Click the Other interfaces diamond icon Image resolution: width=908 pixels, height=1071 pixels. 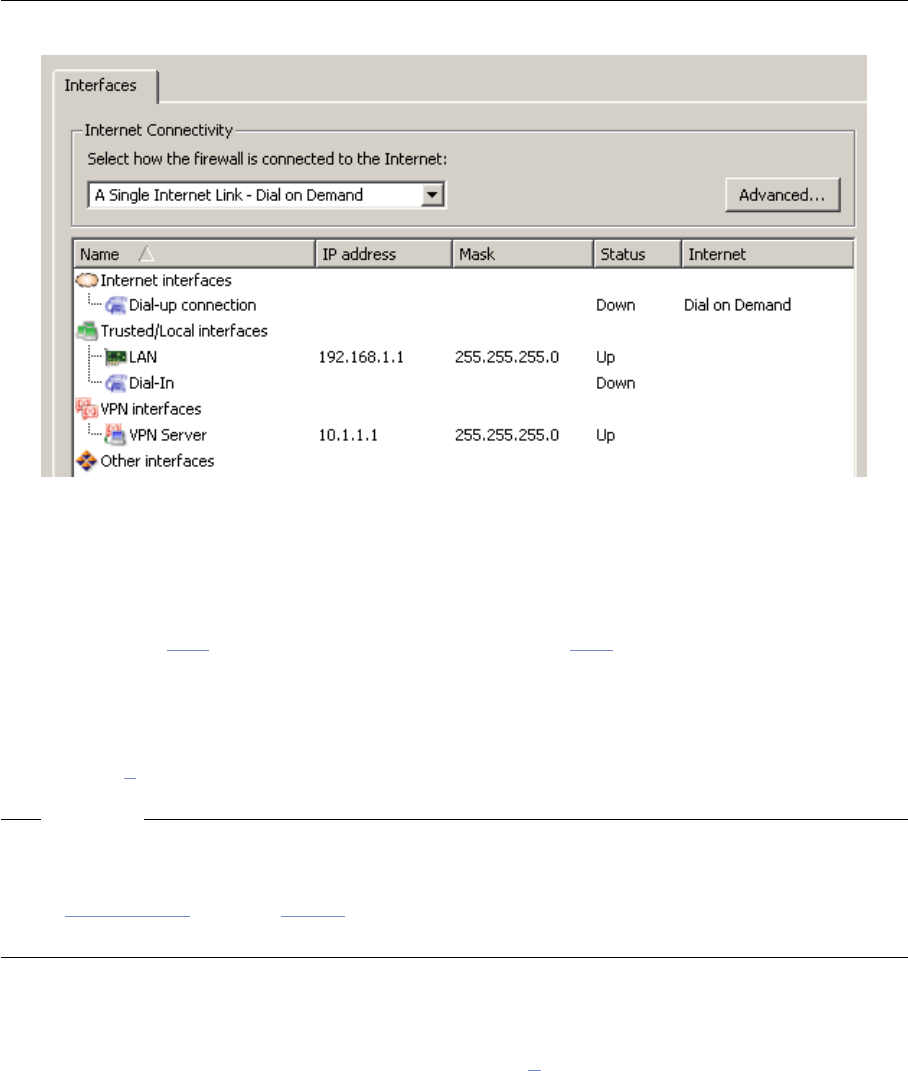tap(87, 461)
